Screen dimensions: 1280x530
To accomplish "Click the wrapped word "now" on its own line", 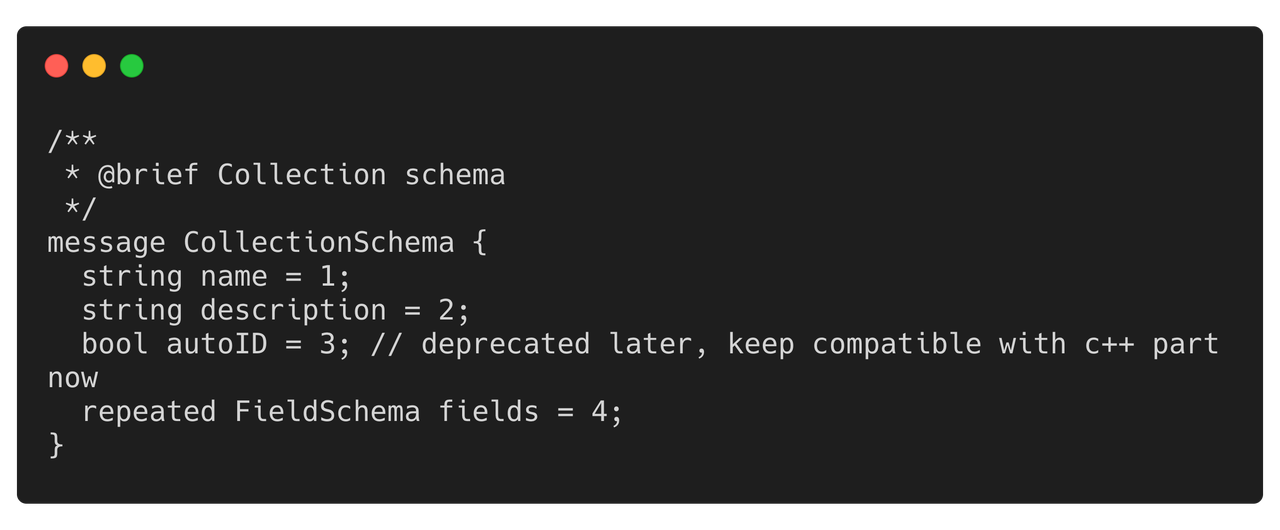I will tap(73, 379).
